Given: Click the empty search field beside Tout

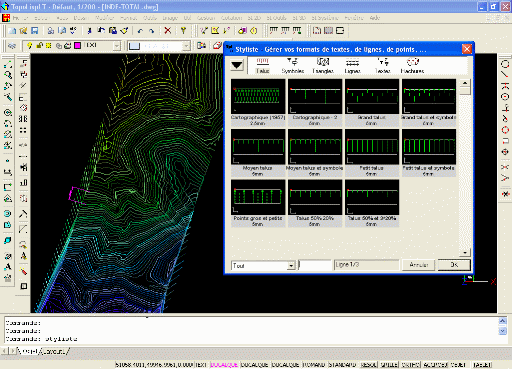Looking at the screenshot, I should point(315,265).
